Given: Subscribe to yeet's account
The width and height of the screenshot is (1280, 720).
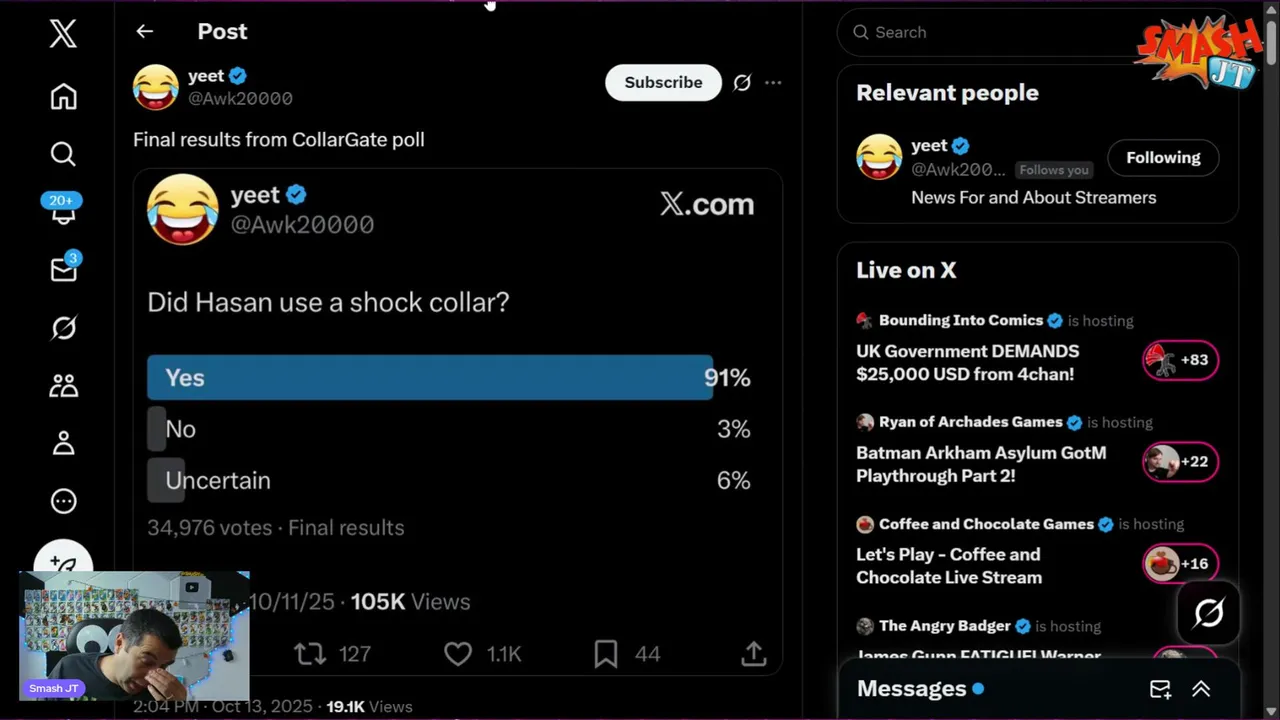Looking at the screenshot, I should (x=663, y=83).
